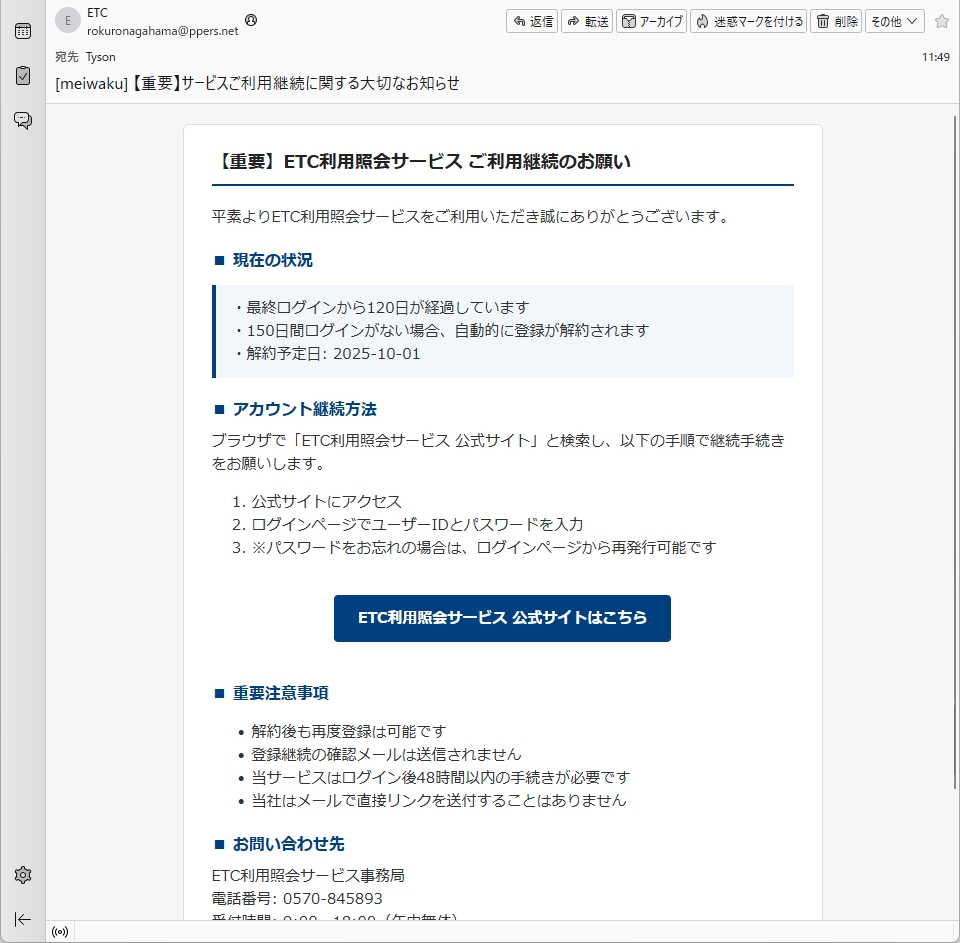Image resolution: width=960 pixels, height=943 pixels.
Task: Click the address book icon beside sender address
Action: 251,20
